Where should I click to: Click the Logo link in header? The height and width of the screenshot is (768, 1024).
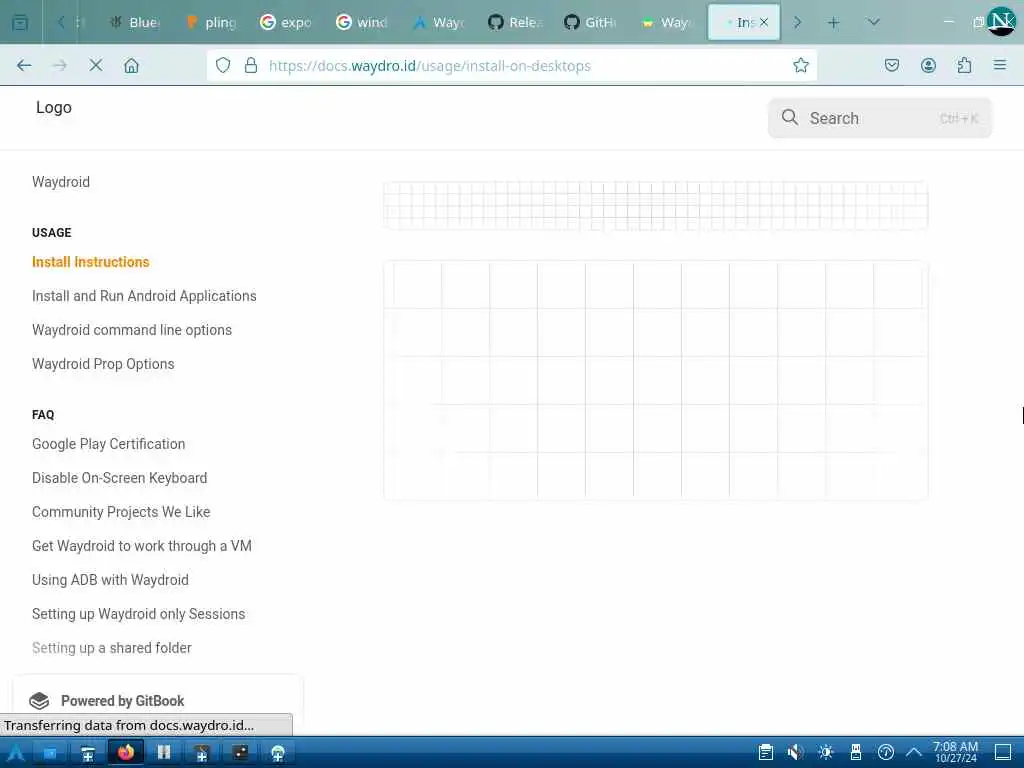pyautogui.click(x=54, y=108)
